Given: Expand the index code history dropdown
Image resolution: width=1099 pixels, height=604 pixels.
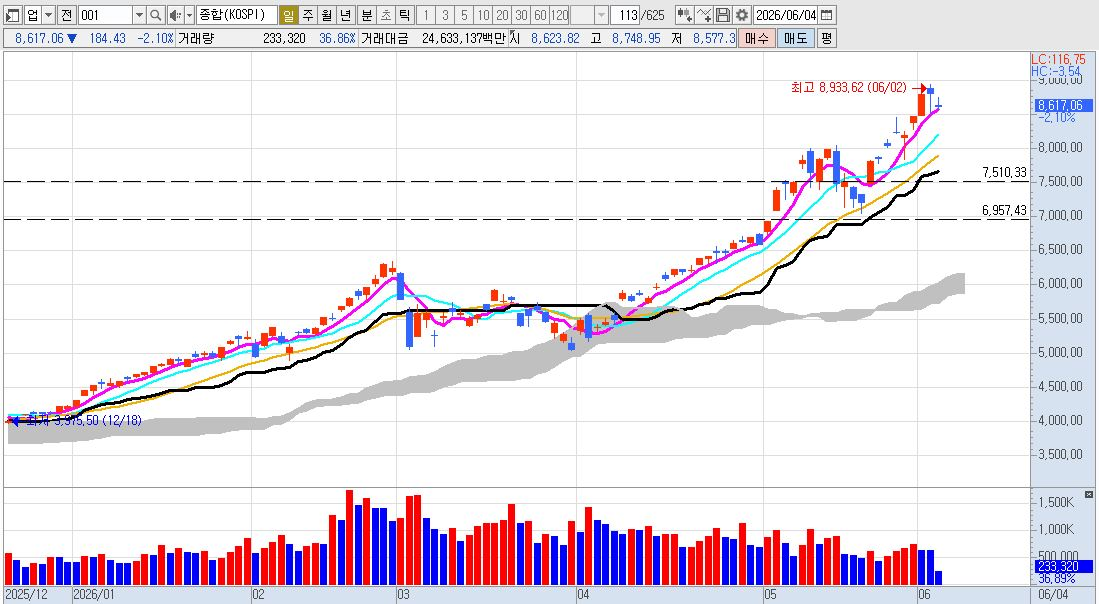Looking at the screenshot, I should pos(139,15).
